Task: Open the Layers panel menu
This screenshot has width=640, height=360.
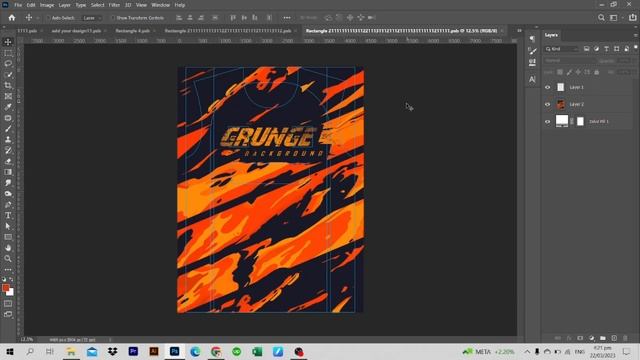Action: pos(636,35)
